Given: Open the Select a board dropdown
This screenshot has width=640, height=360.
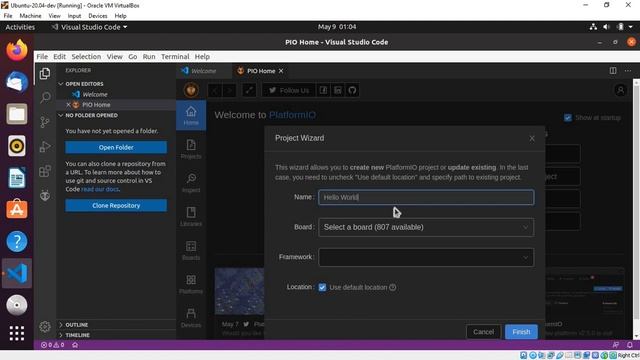Looking at the screenshot, I should (x=426, y=227).
